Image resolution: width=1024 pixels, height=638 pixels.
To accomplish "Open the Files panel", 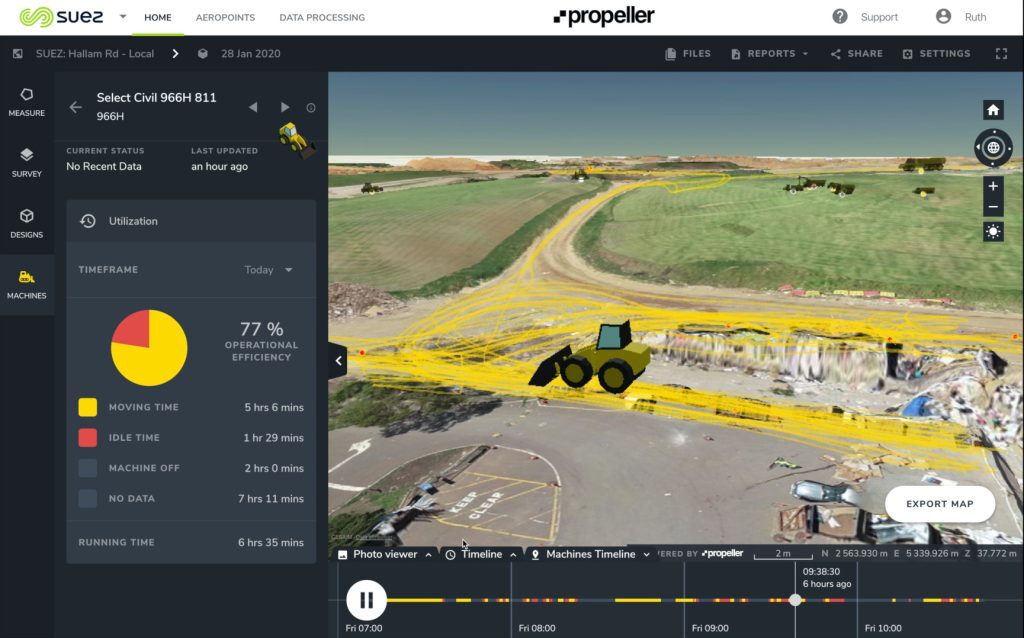I will click(687, 53).
